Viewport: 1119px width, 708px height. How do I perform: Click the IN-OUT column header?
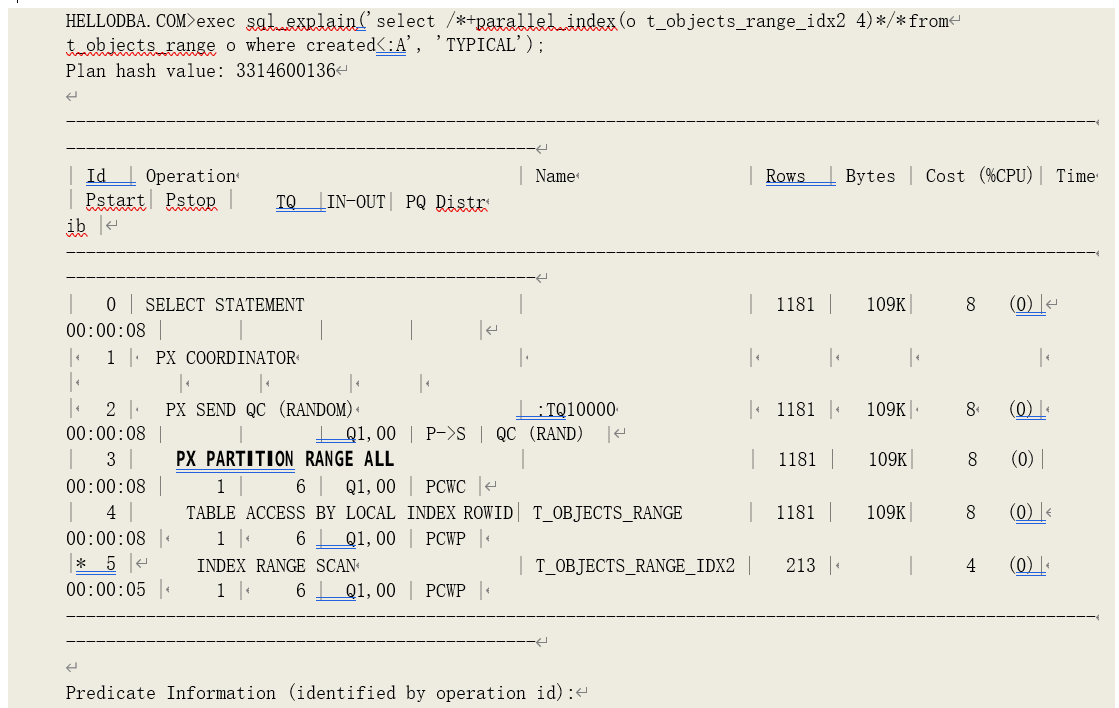point(356,201)
